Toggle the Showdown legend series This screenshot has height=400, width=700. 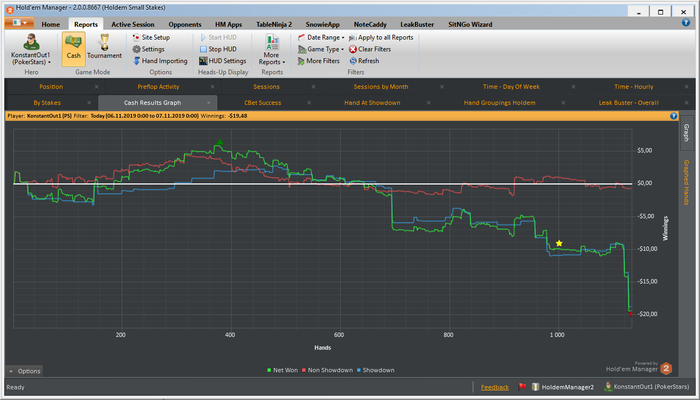(x=375, y=370)
